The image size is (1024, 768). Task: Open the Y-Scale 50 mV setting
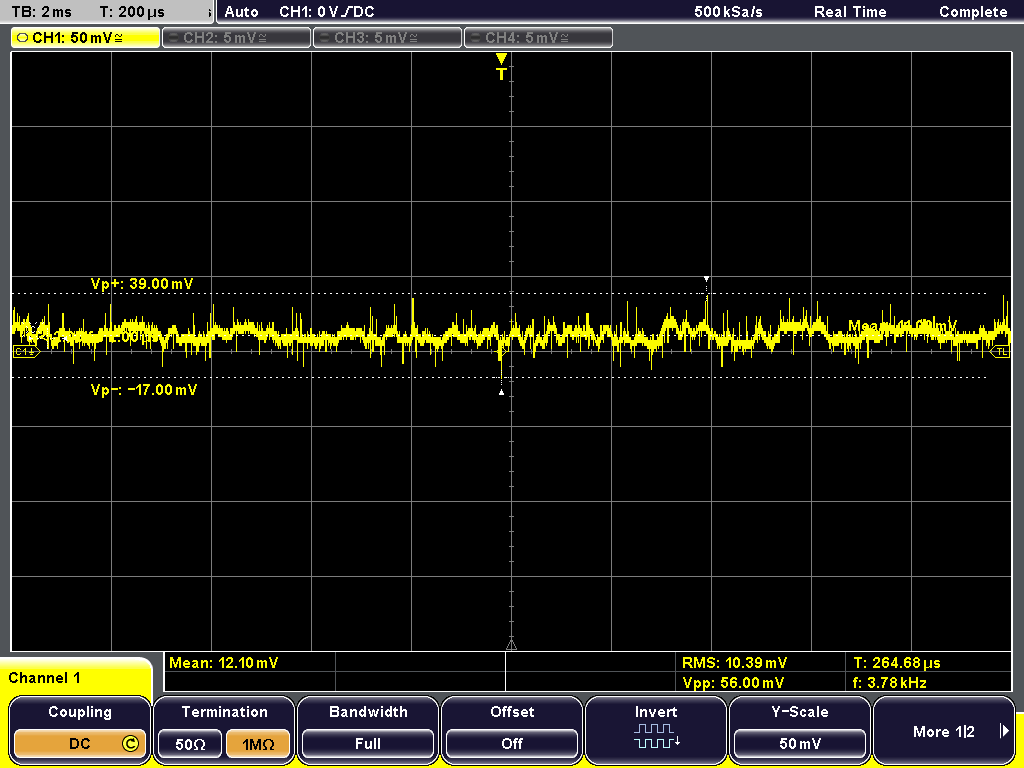tap(800, 743)
